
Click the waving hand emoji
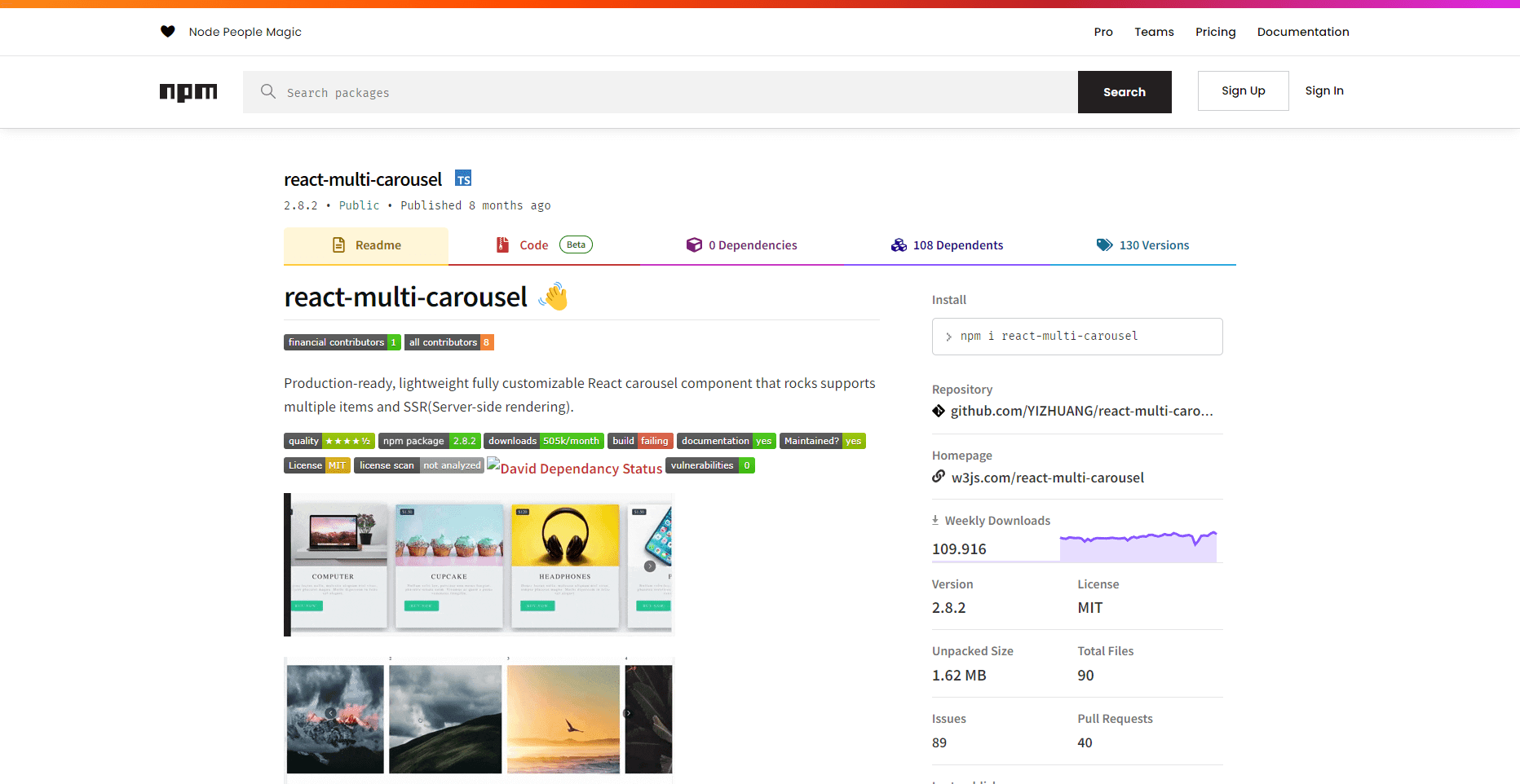tap(553, 297)
